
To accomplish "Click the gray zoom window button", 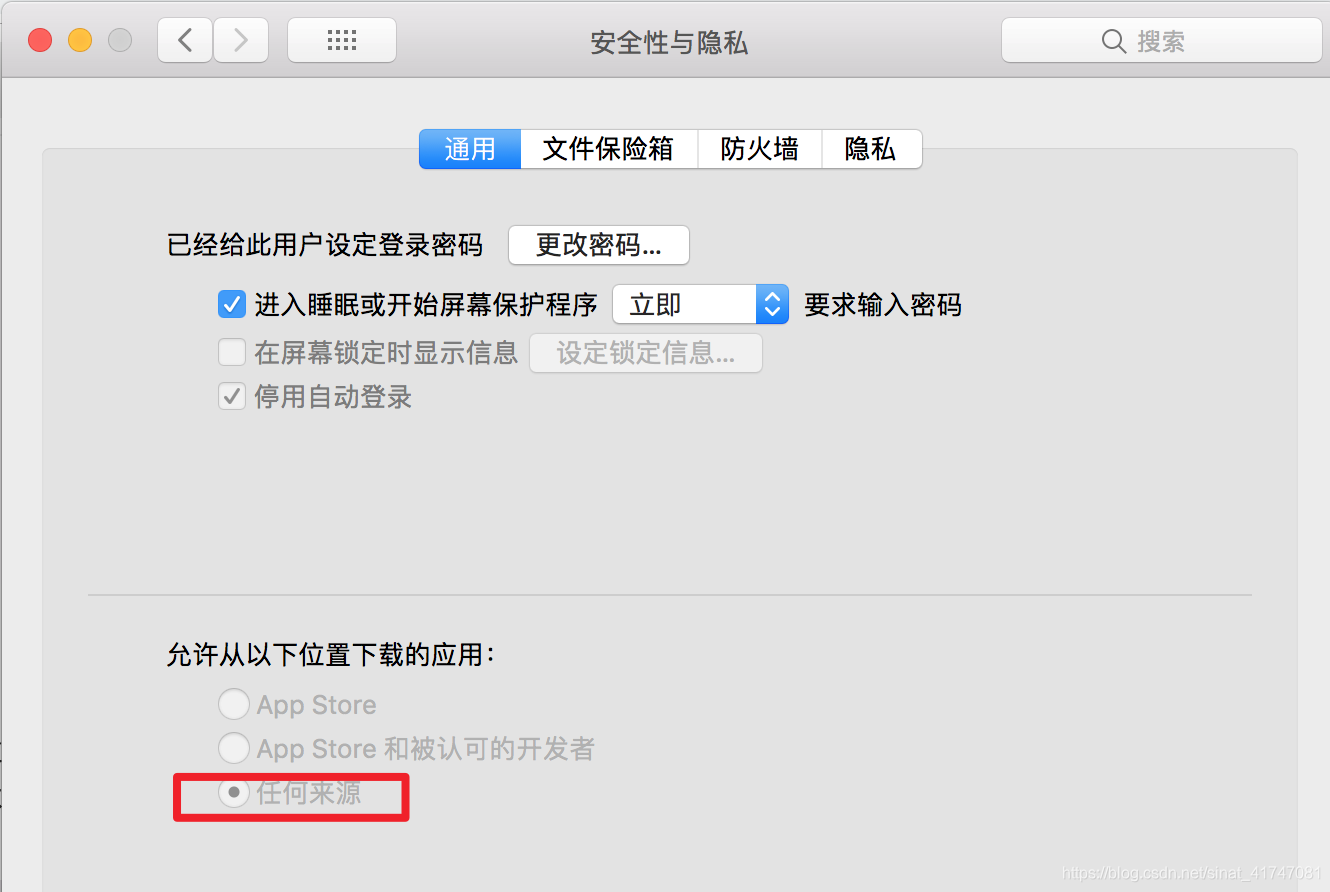I will pos(120,41).
